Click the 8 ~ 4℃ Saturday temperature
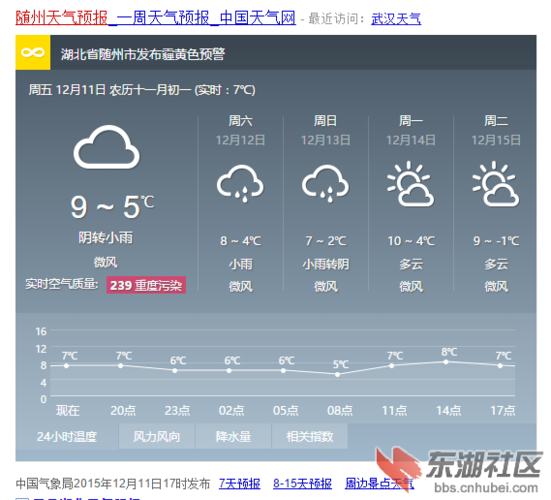This screenshot has width=551, height=500. (240, 241)
